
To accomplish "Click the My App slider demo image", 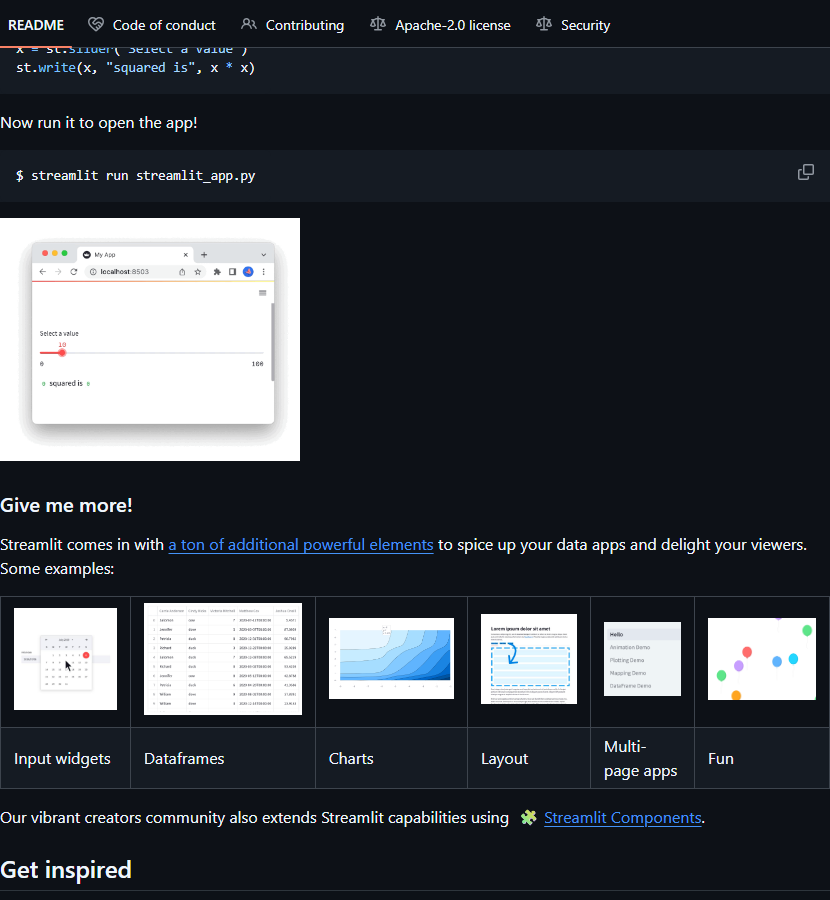I will [x=150, y=339].
